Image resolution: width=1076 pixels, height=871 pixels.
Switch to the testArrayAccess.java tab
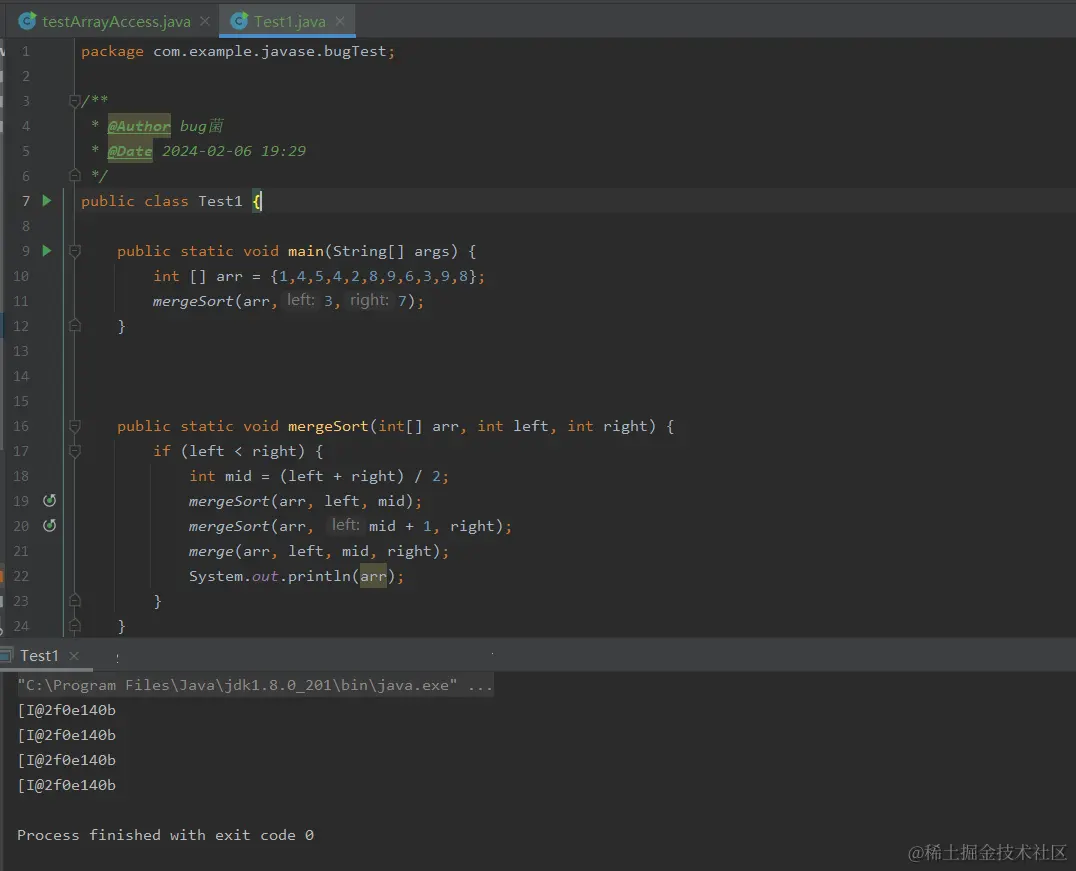[116, 21]
